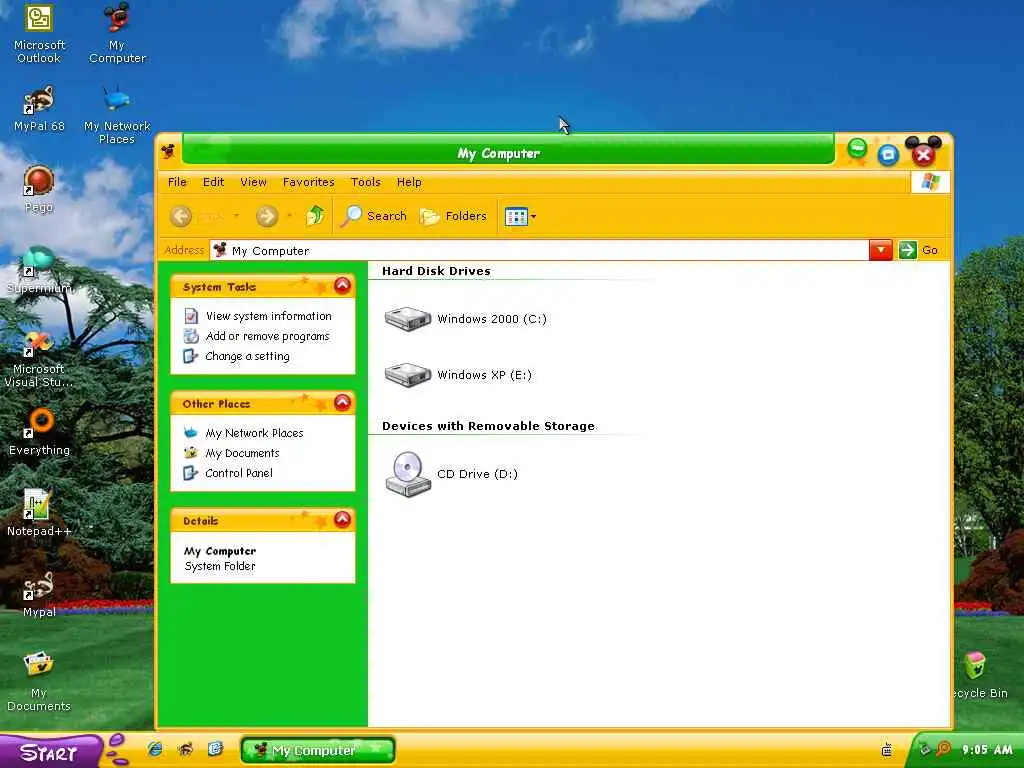The width and height of the screenshot is (1024, 768).
Task: Open Notepad++ desktop shortcut
Action: point(39,513)
